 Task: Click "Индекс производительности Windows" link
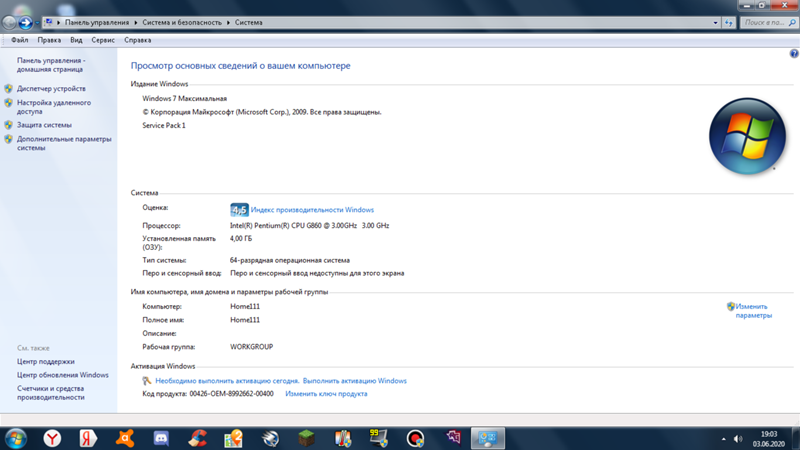click(x=312, y=210)
